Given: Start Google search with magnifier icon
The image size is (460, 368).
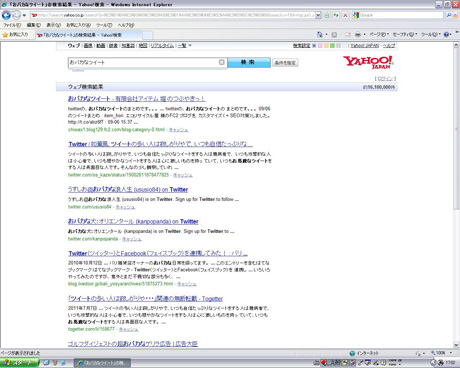Looking at the screenshot, I should (449, 15).
